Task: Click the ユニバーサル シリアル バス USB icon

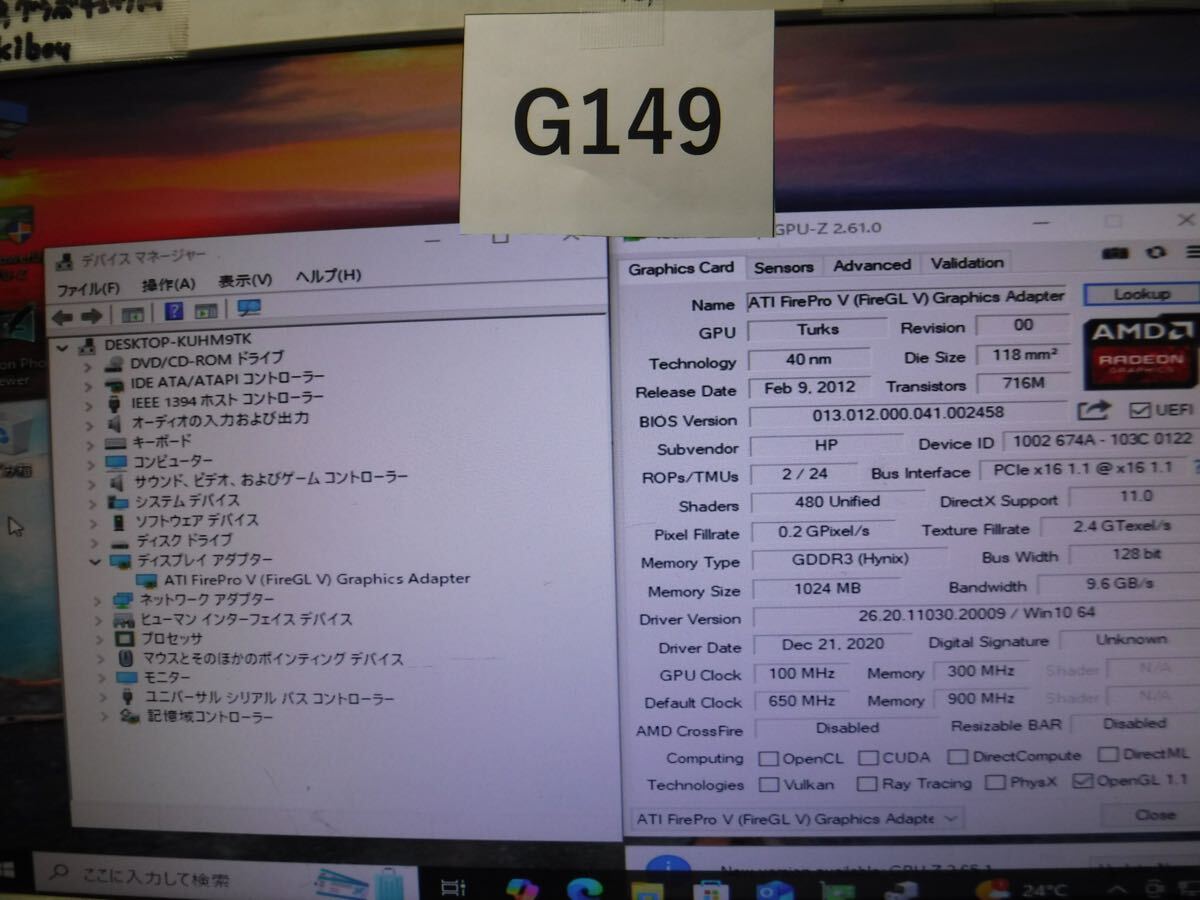Action: [x=128, y=697]
